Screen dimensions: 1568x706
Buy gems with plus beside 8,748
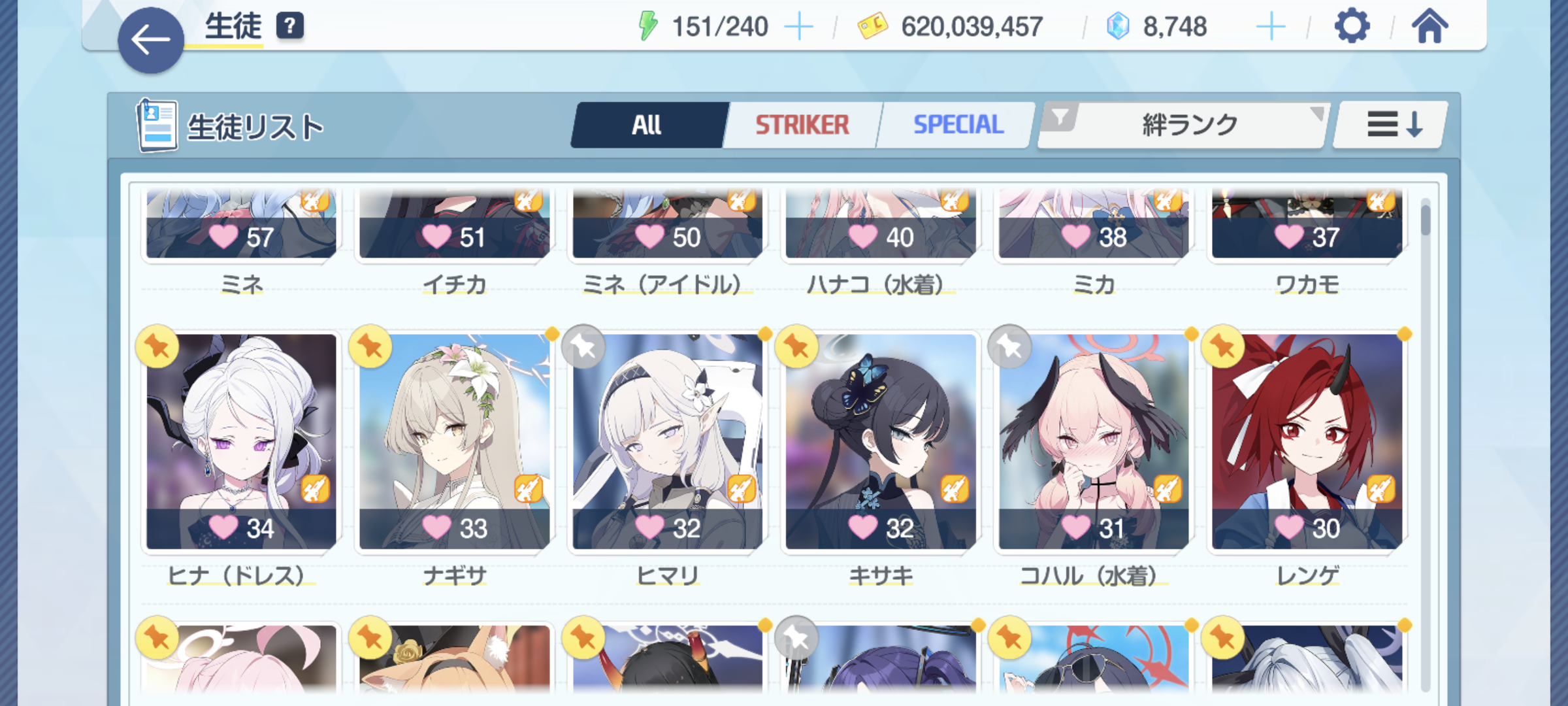pos(1271,27)
